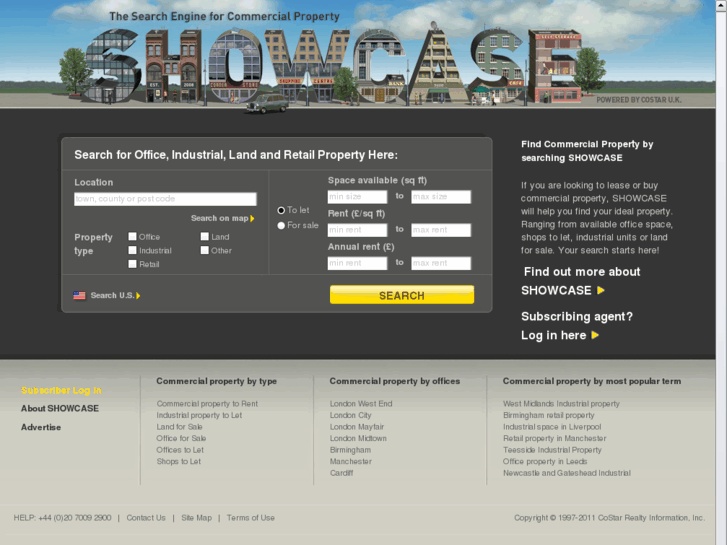The height and width of the screenshot is (545, 727).
Task: Open London West End link
Action: tap(361, 404)
